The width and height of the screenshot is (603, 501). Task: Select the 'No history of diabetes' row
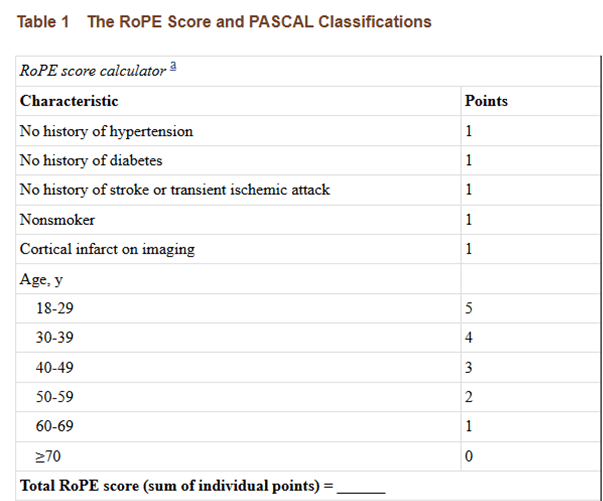point(307,160)
